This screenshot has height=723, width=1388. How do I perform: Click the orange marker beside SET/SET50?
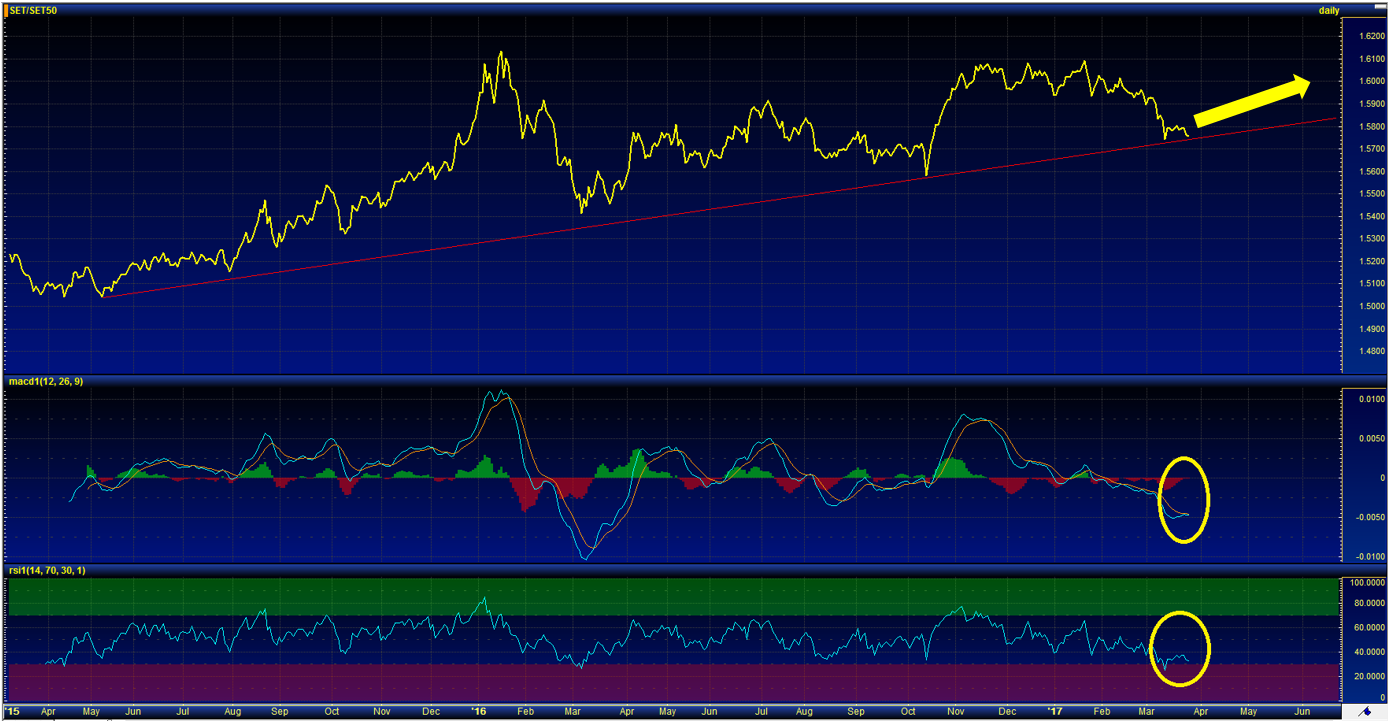pyautogui.click(x=6, y=9)
